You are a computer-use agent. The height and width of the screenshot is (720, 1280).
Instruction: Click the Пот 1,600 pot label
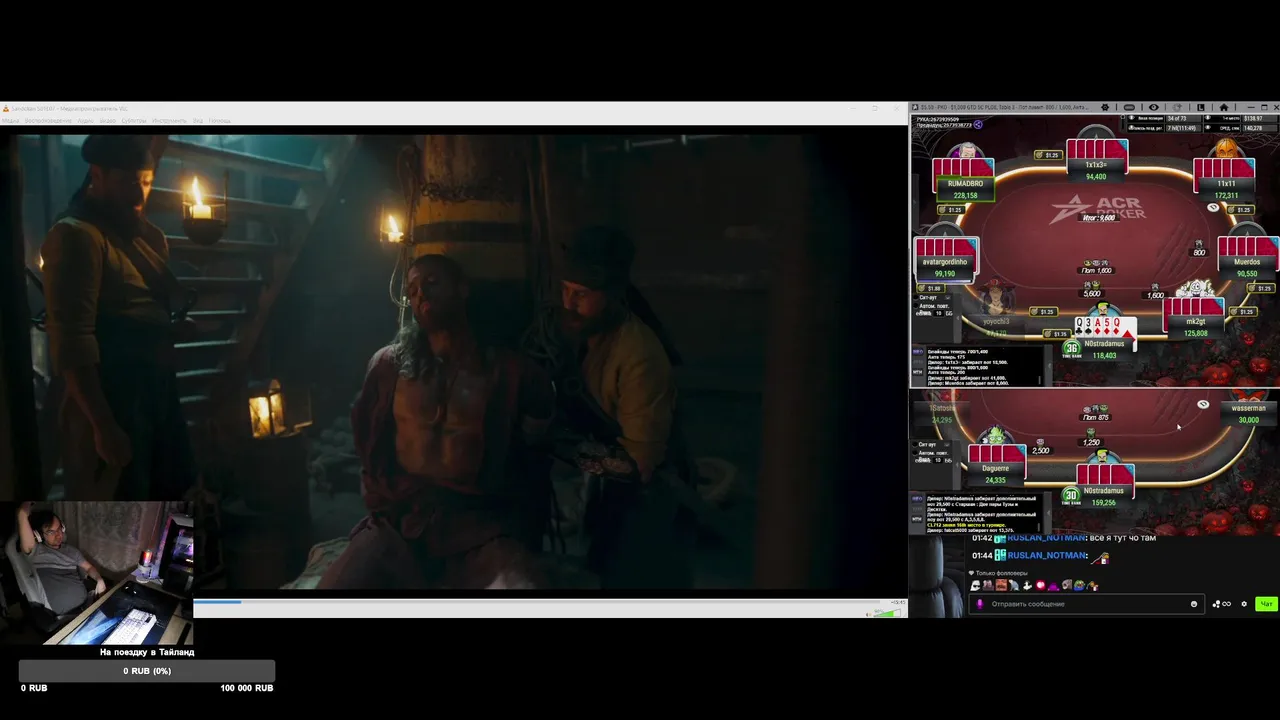coord(1096,271)
